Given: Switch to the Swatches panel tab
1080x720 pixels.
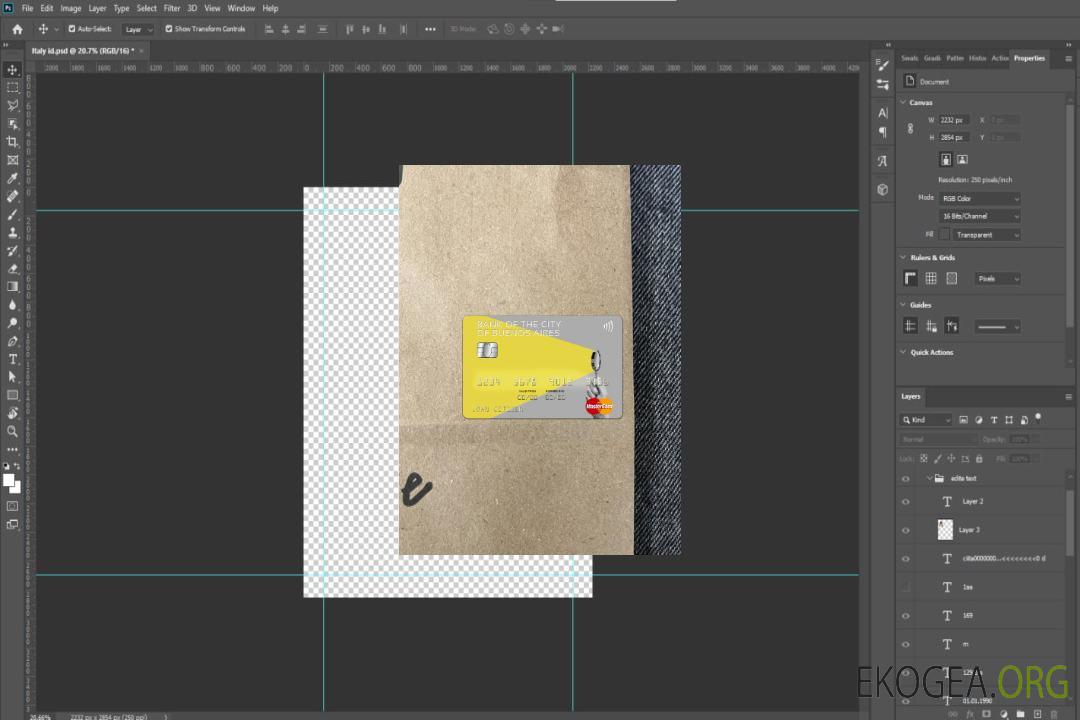Looking at the screenshot, I should 909,58.
